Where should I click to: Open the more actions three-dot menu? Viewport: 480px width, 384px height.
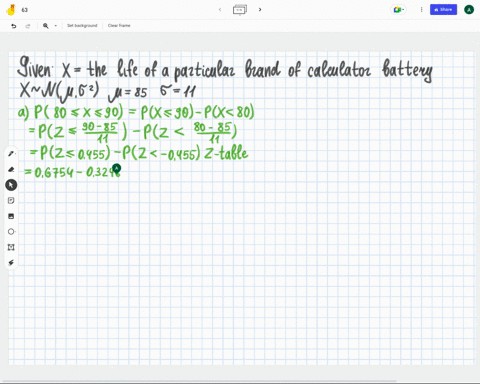[x=421, y=10]
